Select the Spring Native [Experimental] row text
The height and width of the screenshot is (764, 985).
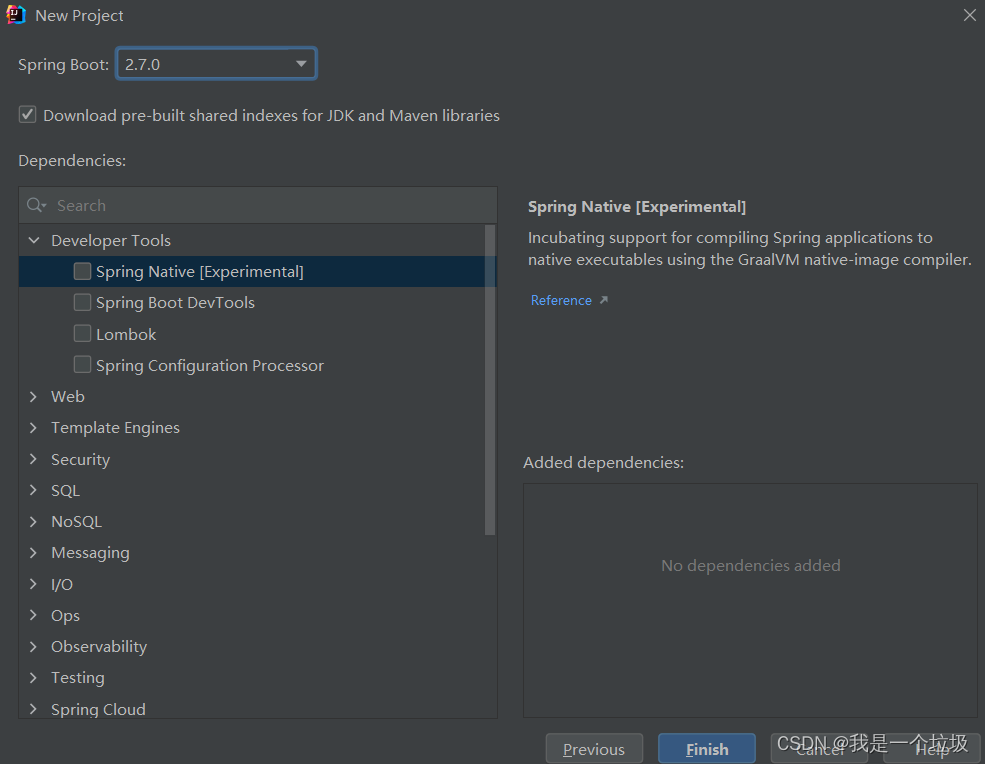coord(200,271)
